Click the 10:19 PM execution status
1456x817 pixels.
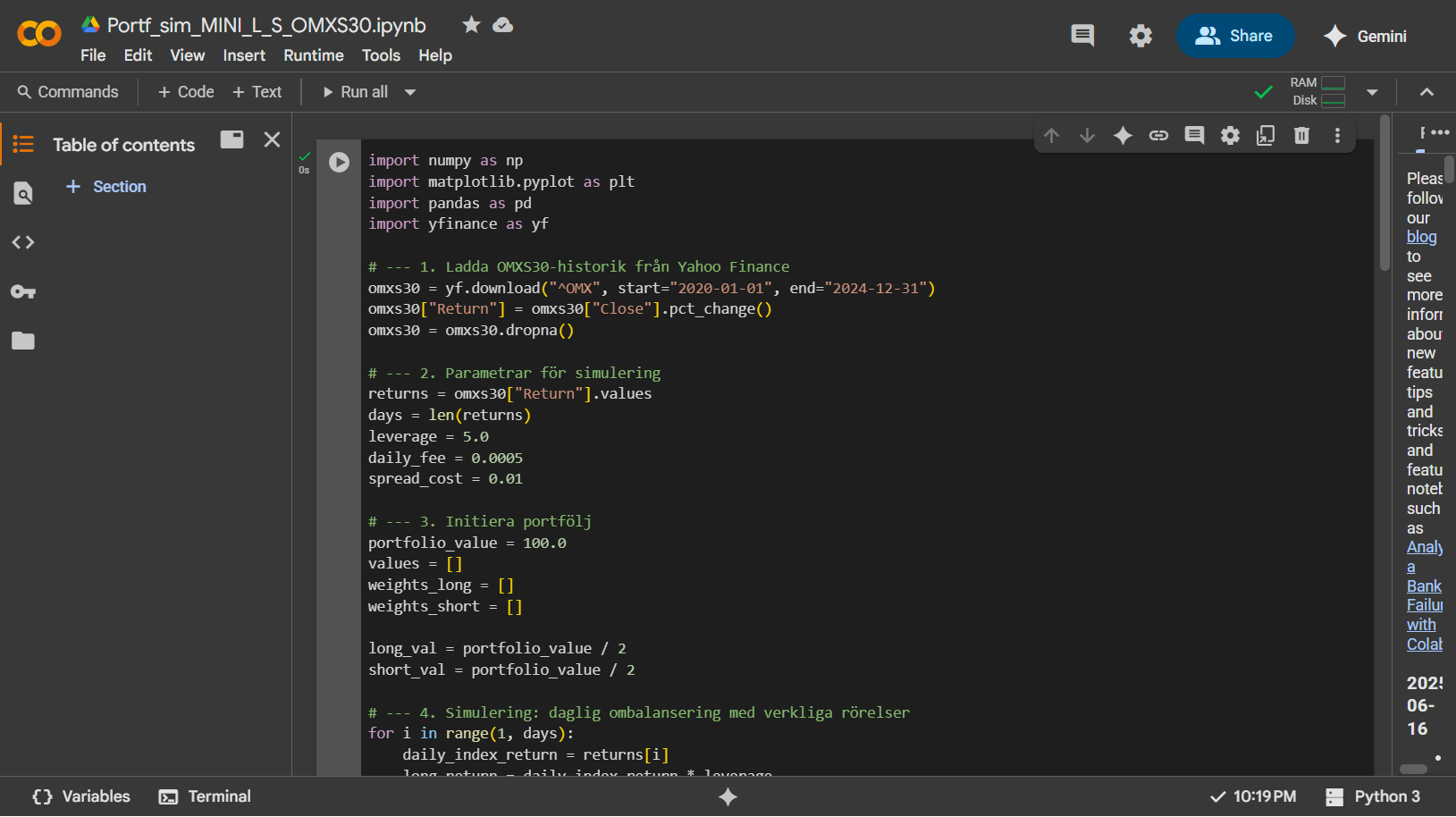click(x=1252, y=796)
